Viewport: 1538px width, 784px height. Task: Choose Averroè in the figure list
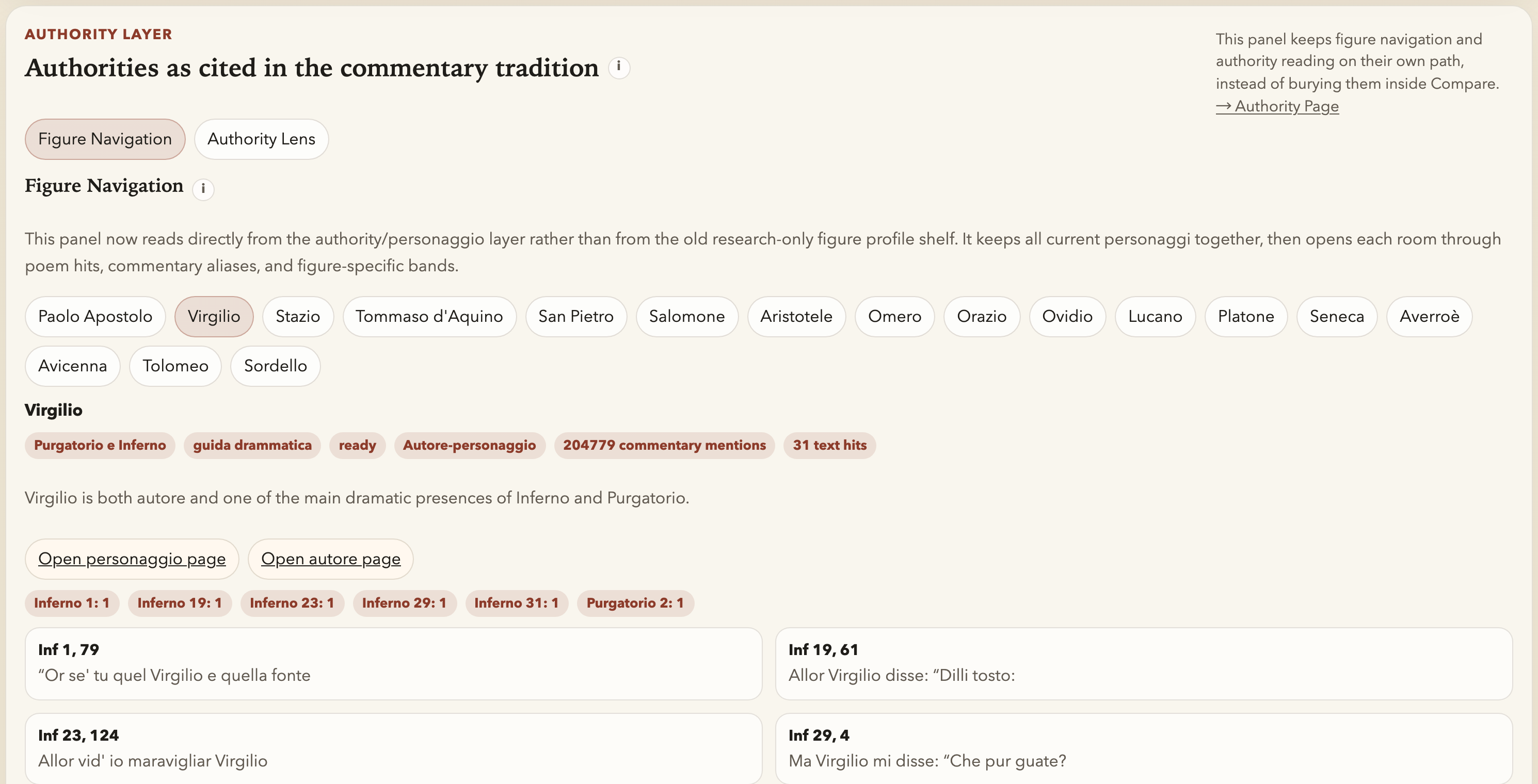tap(1429, 316)
